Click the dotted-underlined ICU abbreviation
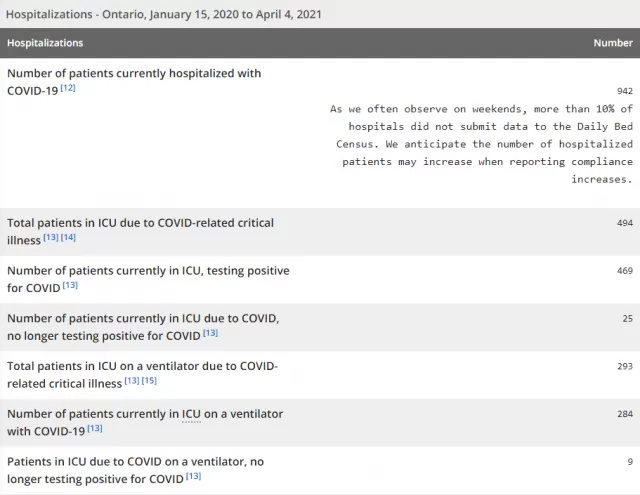Image resolution: width=640 pixels, height=495 pixels. click(x=191, y=414)
